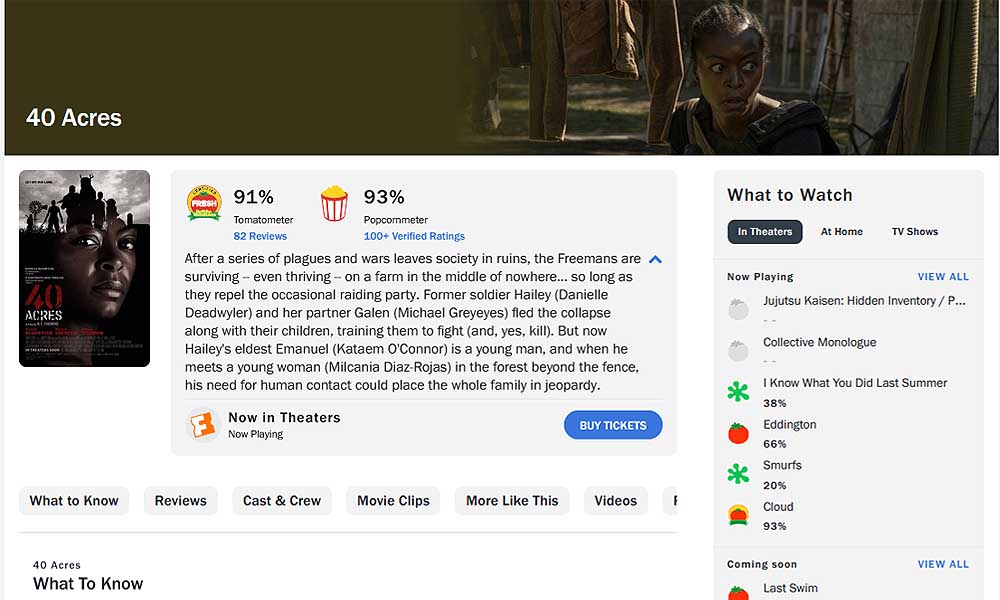Image resolution: width=1000 pixels, height=600 pixels.
Task: Click the red tomato icon beside Eddington
Action: [x=738, y=433]
